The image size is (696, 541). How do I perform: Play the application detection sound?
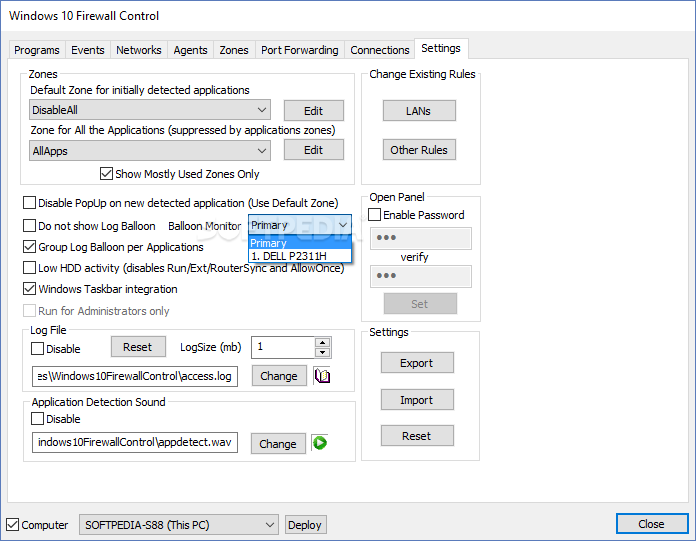(320, 443)
